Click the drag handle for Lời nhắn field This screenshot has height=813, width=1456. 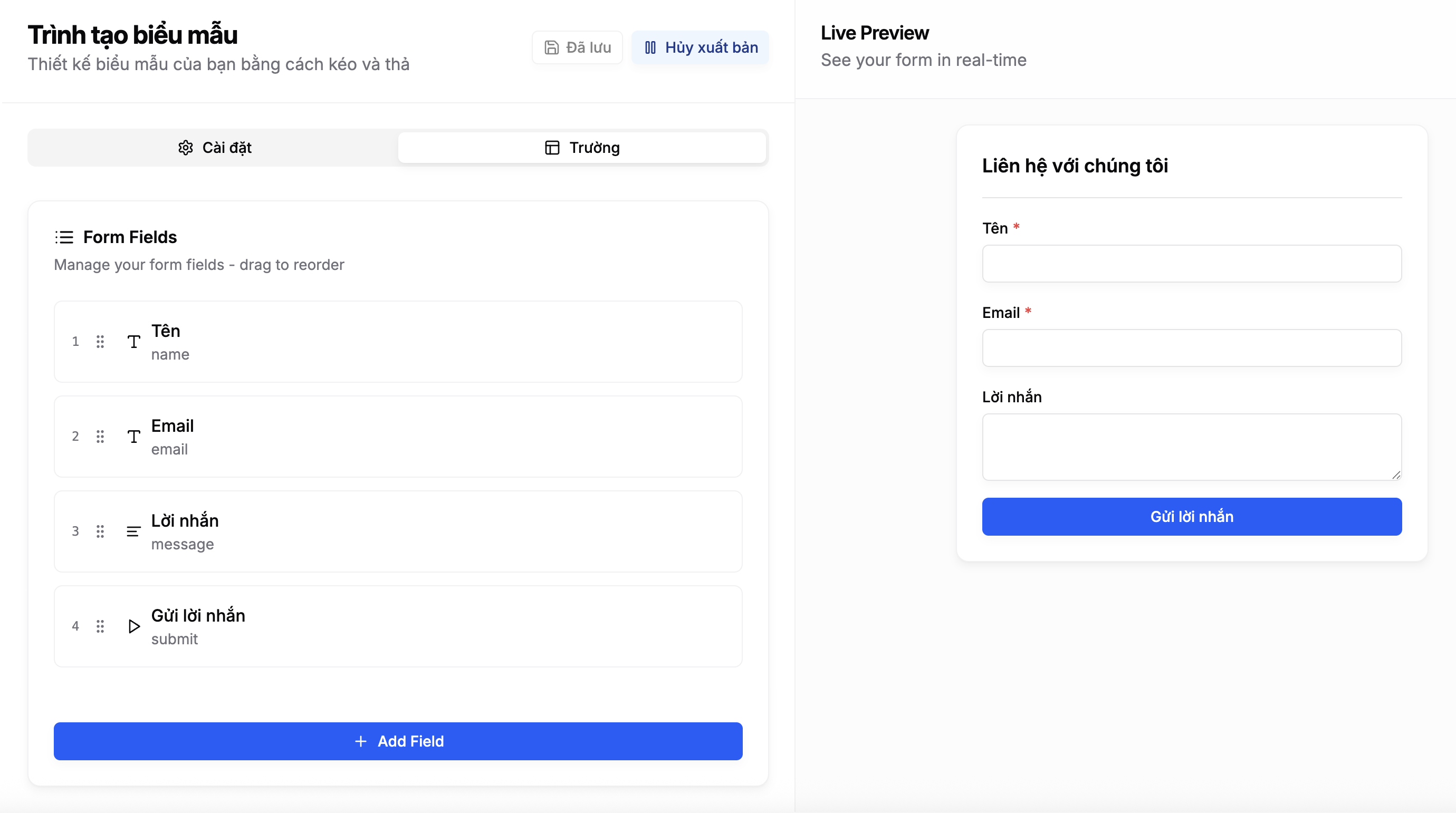click(100, 531)
